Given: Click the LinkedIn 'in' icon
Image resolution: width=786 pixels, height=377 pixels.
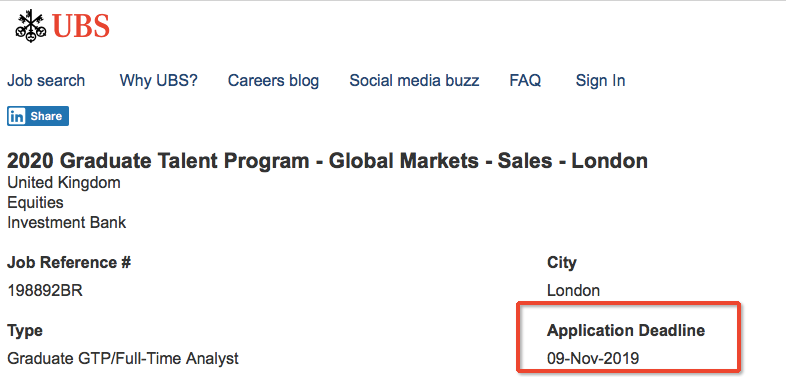Looking at the screenshot, I should [x=17, y=116].
